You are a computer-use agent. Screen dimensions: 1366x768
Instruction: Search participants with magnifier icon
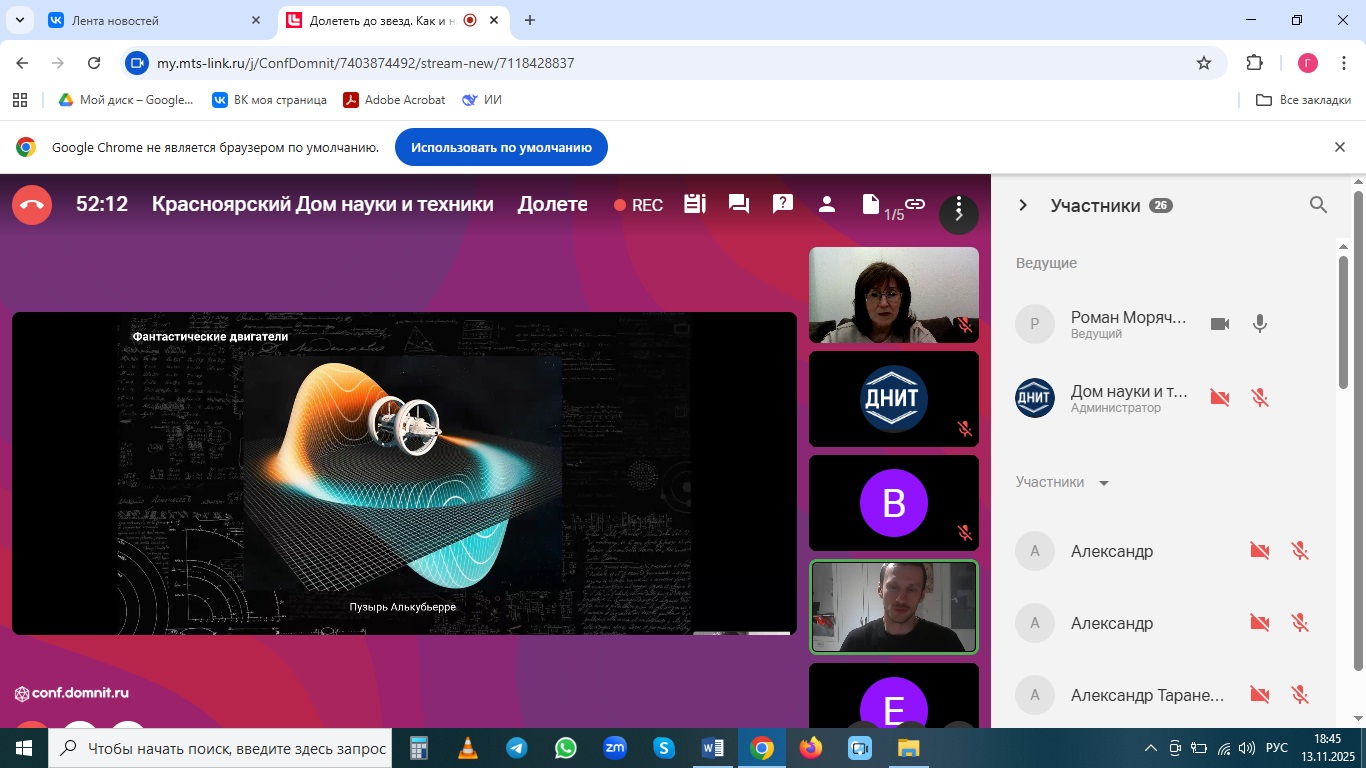pyautogui.click(x=1318, y=205)
